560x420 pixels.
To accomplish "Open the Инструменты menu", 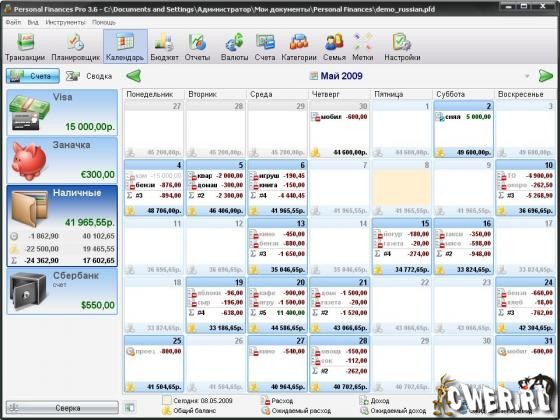I will (66, 22).
